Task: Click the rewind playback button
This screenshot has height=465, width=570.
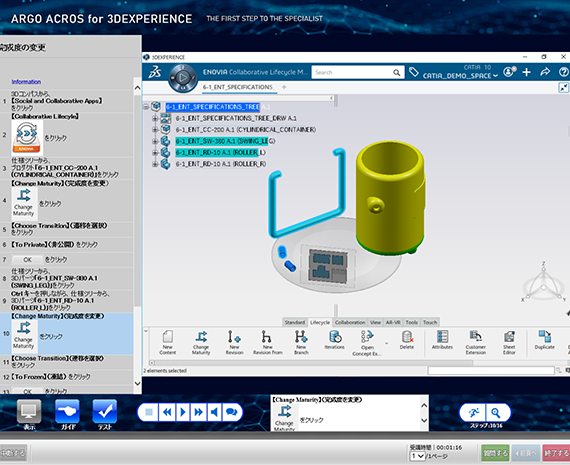Action: [167, 412]
